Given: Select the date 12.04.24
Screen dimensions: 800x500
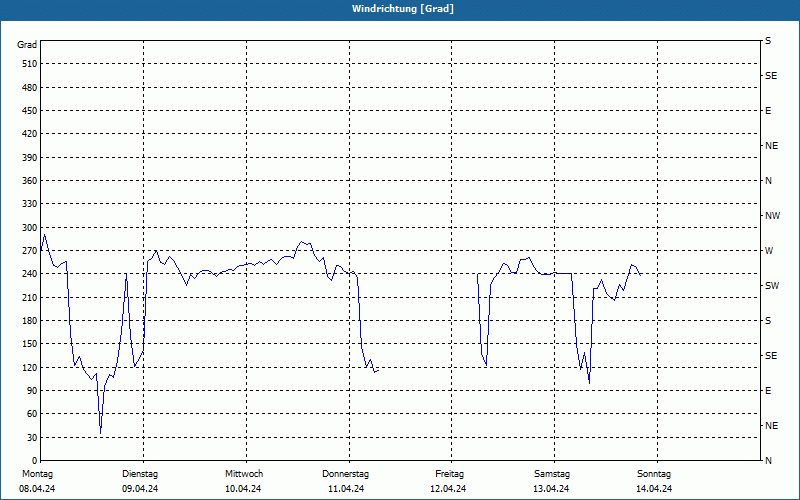Looking at the screenshot, I should click(x=448, y=489).
